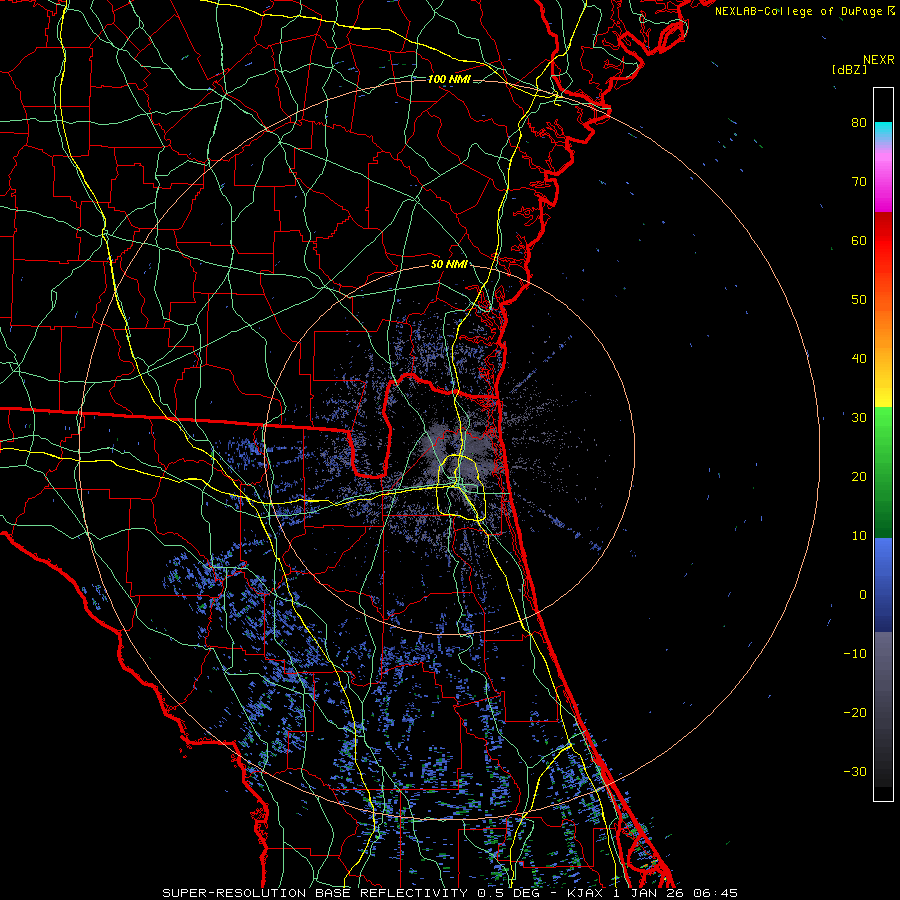Click the 10 value on dBZ scale

859,536
